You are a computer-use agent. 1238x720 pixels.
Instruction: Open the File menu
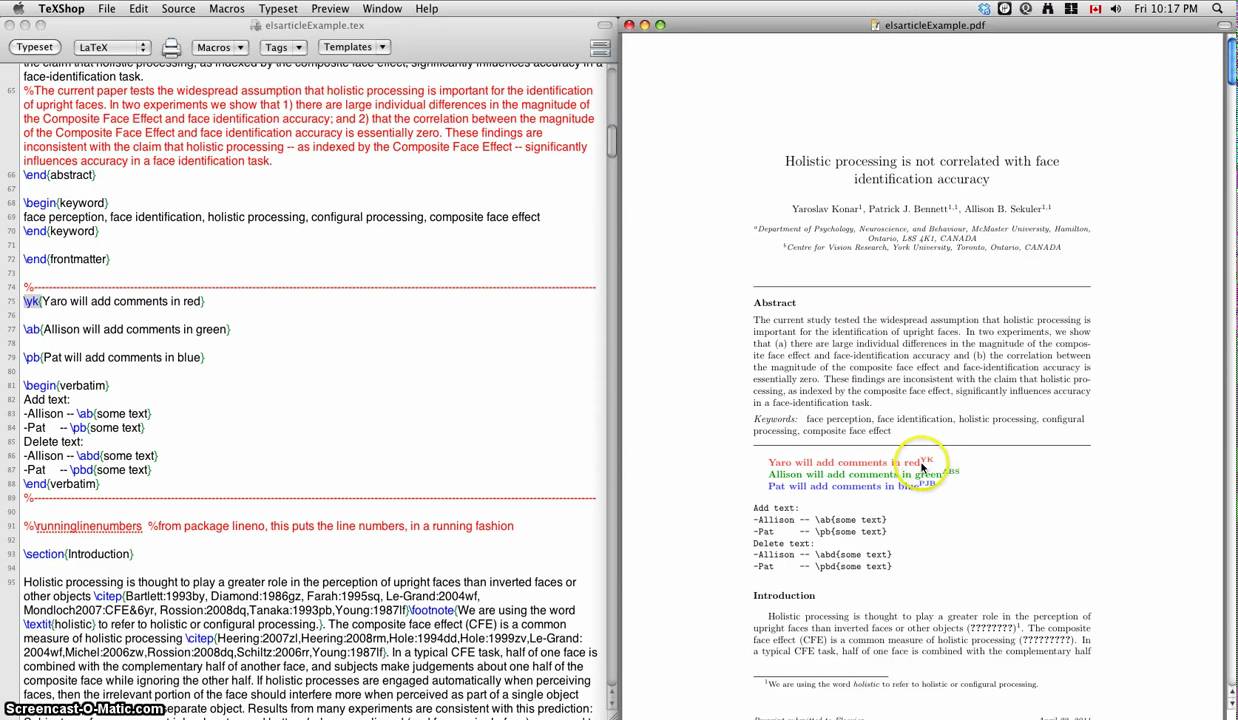[106, 9]
